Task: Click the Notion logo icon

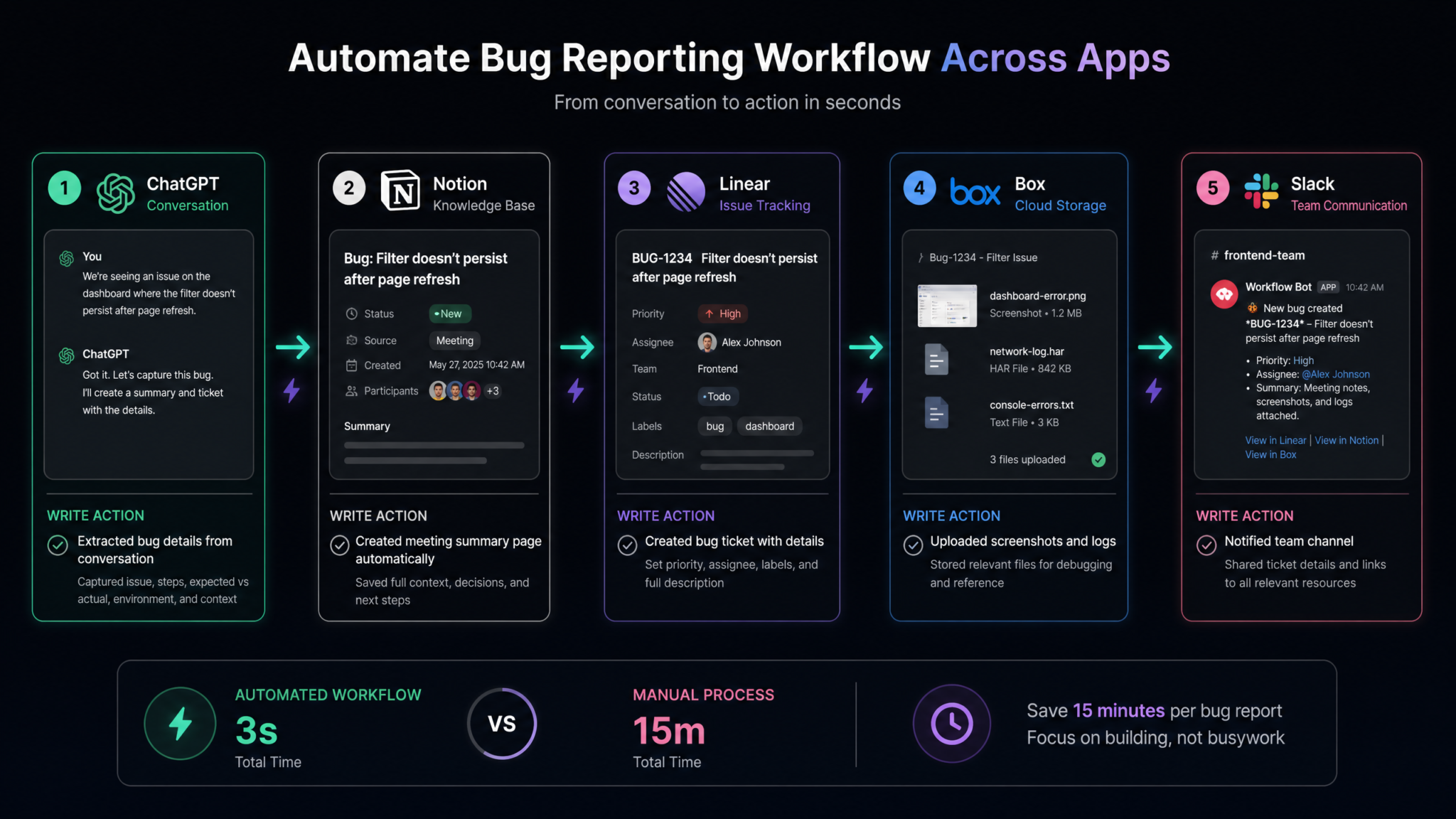Action: pos(401,191)
